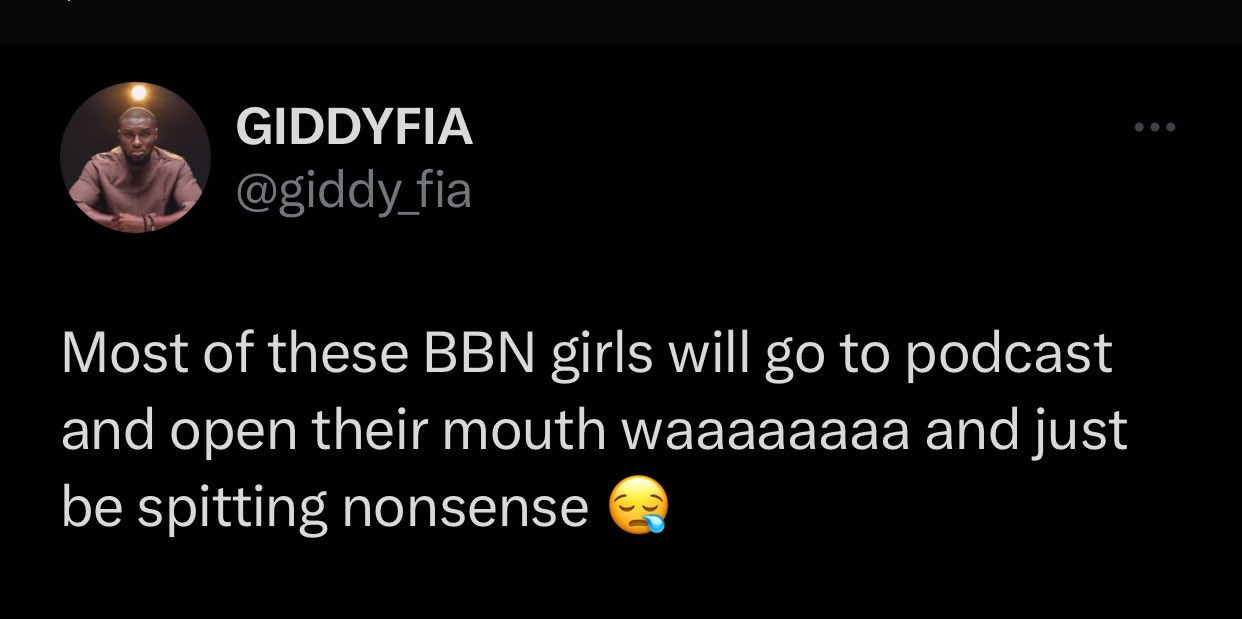Open the GIDDYFIA display name link

tap(354, 129)
